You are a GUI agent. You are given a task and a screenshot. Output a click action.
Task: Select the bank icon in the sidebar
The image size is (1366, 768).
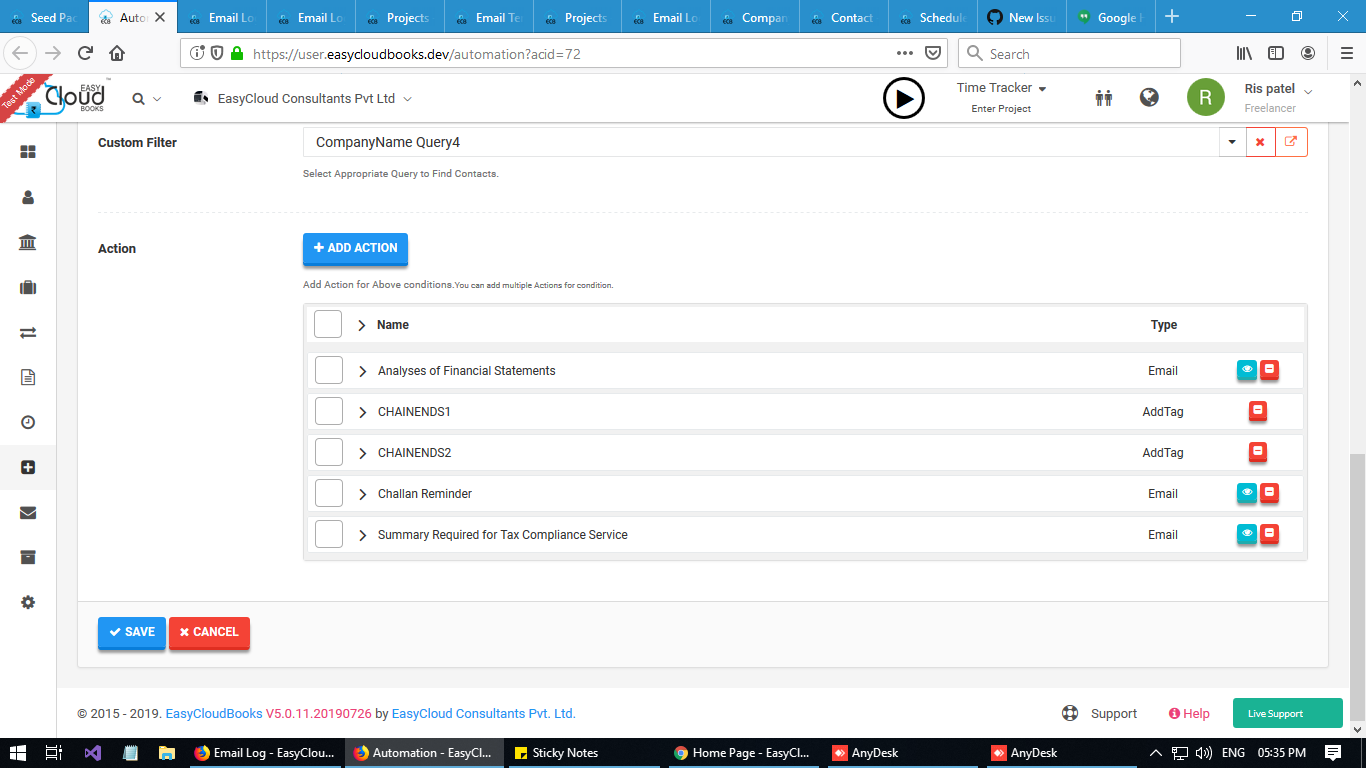point(27,242)
